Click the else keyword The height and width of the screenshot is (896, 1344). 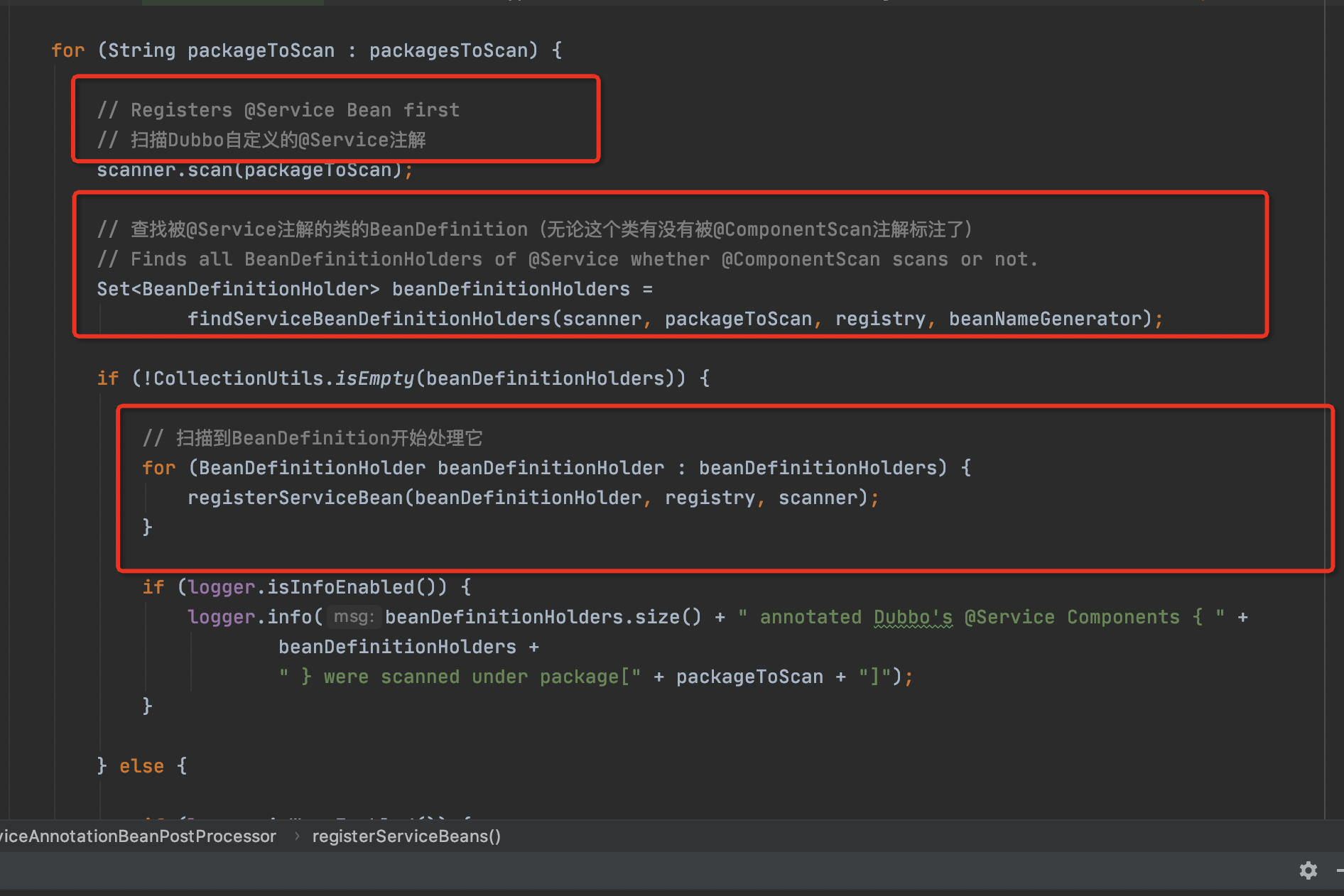[x=141, y=766]
